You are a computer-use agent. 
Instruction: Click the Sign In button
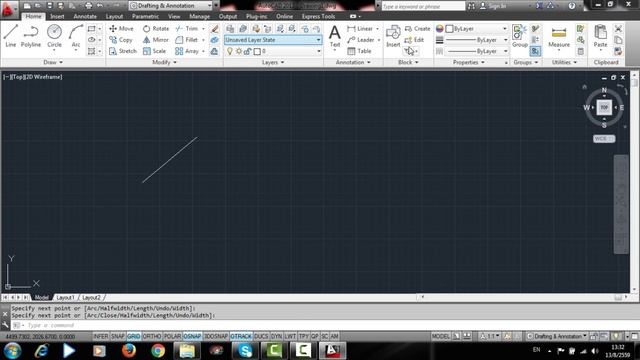493,6
